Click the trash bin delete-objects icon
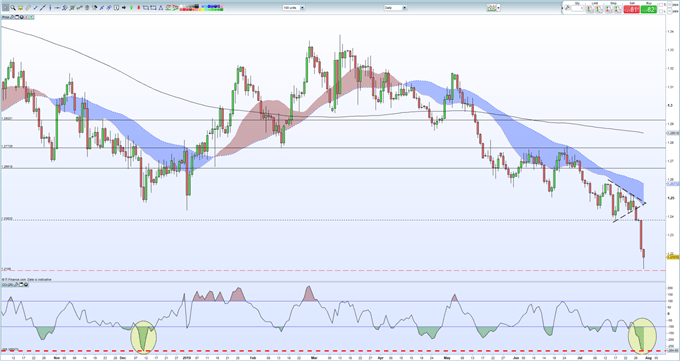Viewport: 680px width, 361px height. pyautogui.click(x=87, y=7)
